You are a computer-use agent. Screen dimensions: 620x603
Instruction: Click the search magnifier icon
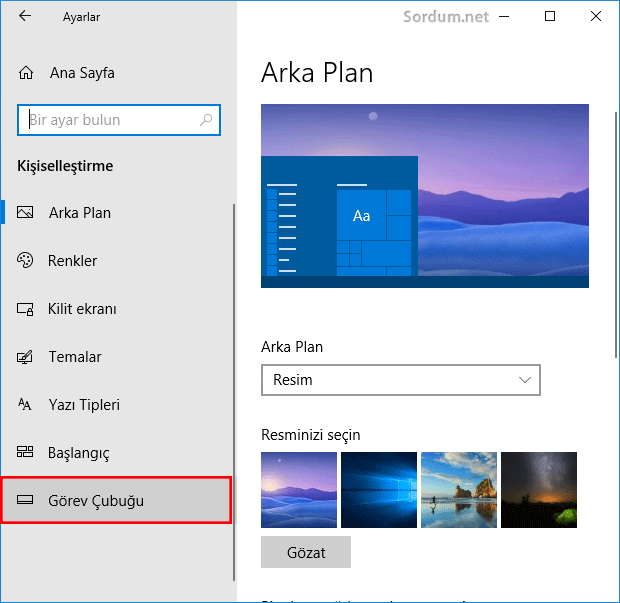(206, 119)
